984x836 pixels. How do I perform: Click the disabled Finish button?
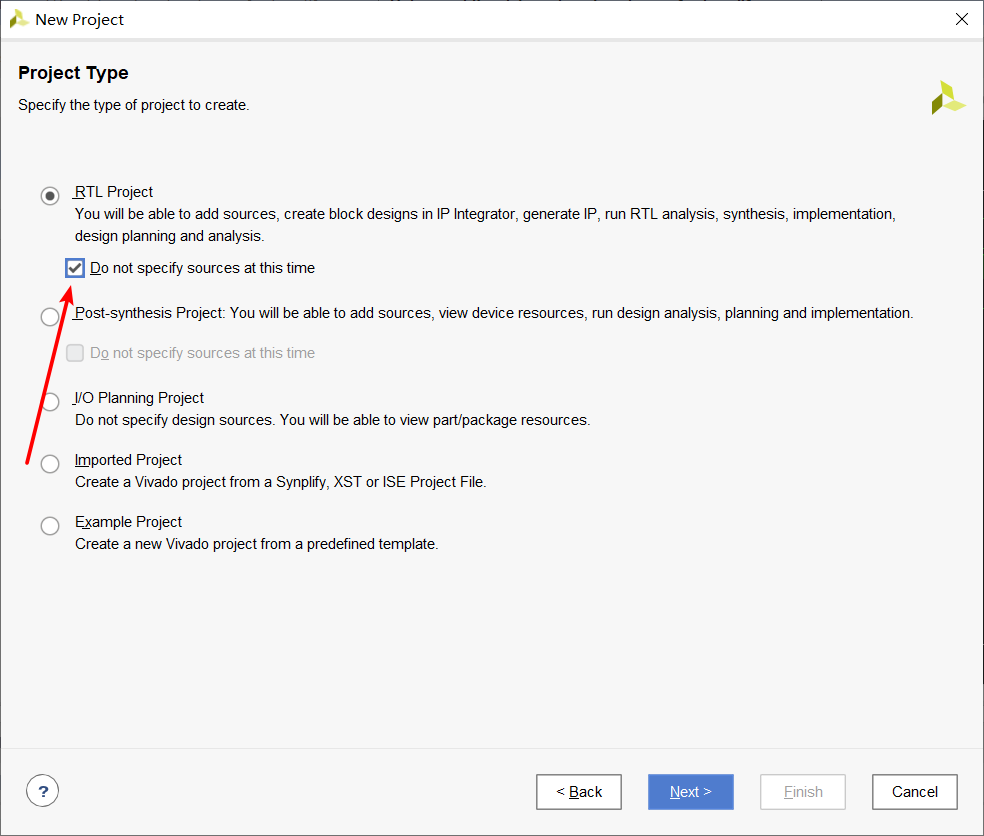(x=803, y=792)
